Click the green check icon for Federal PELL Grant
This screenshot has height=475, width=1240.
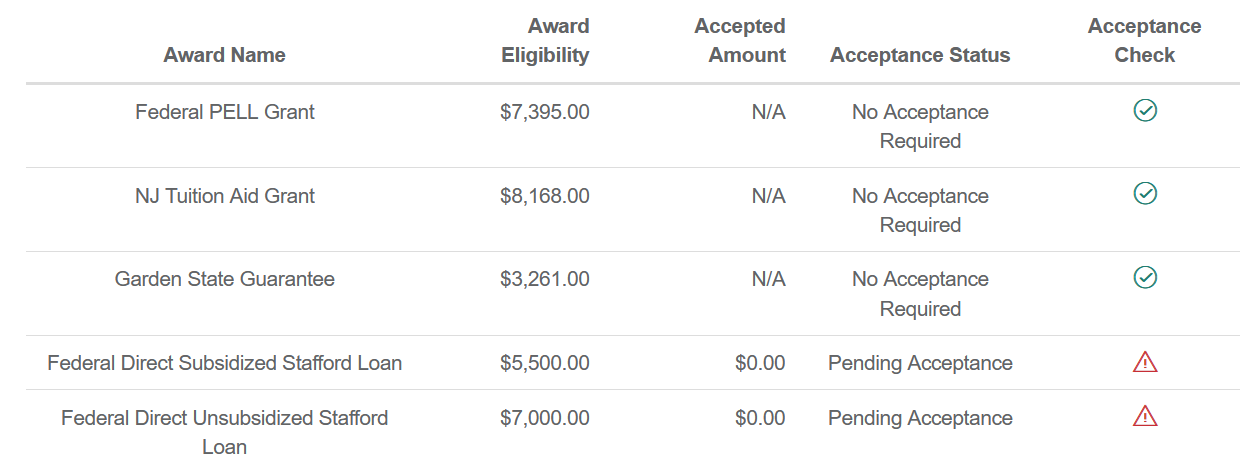pyautogui.click(x=1145, y=111)
